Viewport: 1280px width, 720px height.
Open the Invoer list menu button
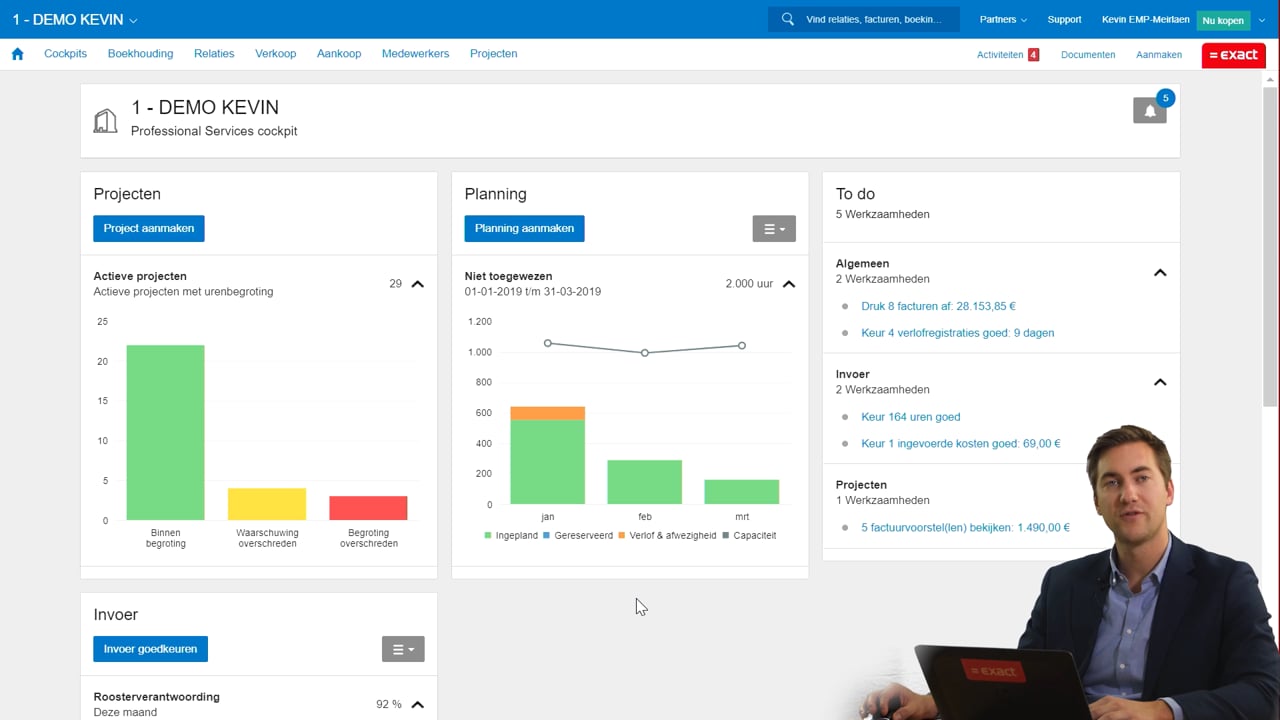coord(403,649)
